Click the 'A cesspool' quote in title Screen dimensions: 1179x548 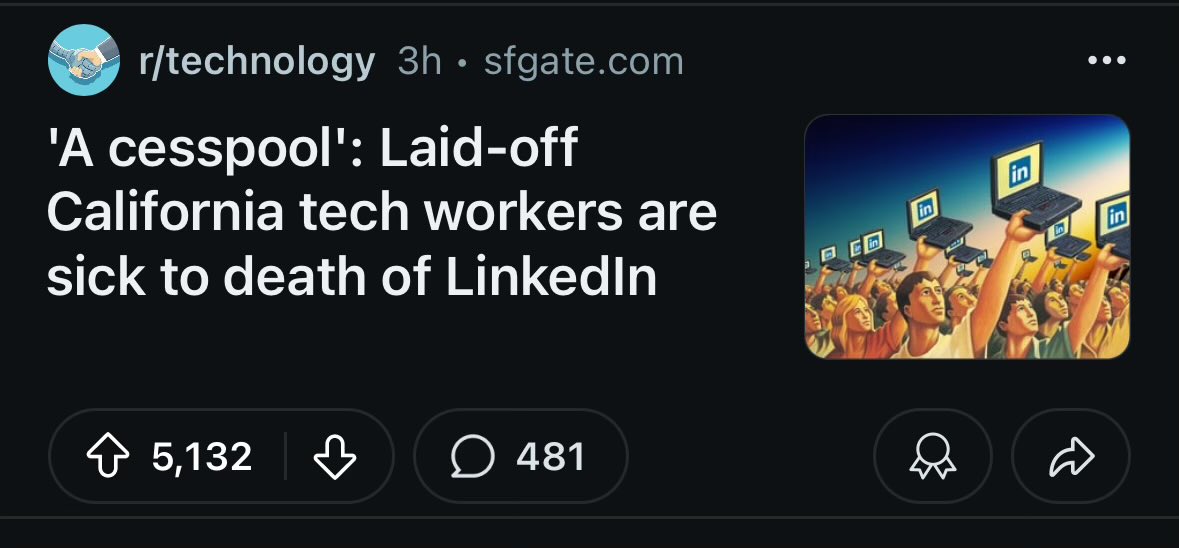click(x=200, y=150)
